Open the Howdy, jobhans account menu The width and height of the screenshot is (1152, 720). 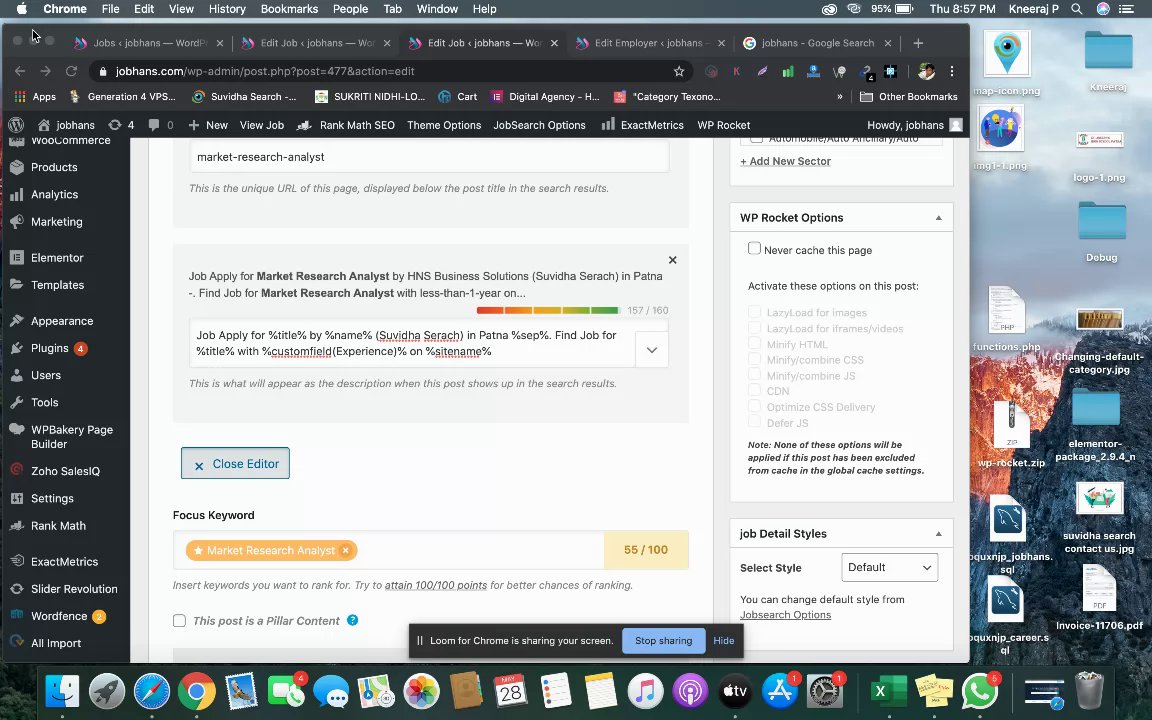(915, 125)
